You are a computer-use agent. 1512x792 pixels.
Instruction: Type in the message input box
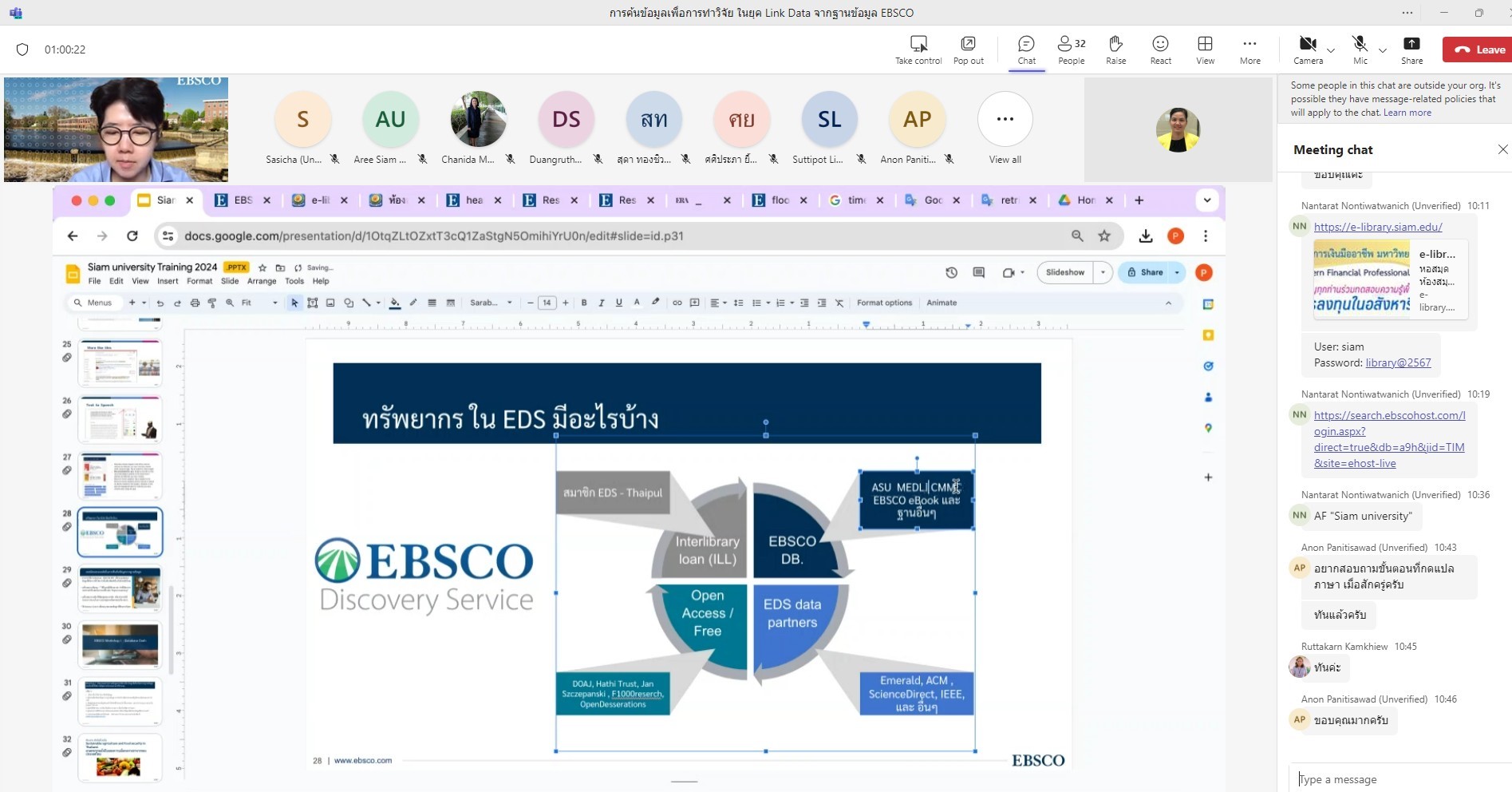point(1396,779)
